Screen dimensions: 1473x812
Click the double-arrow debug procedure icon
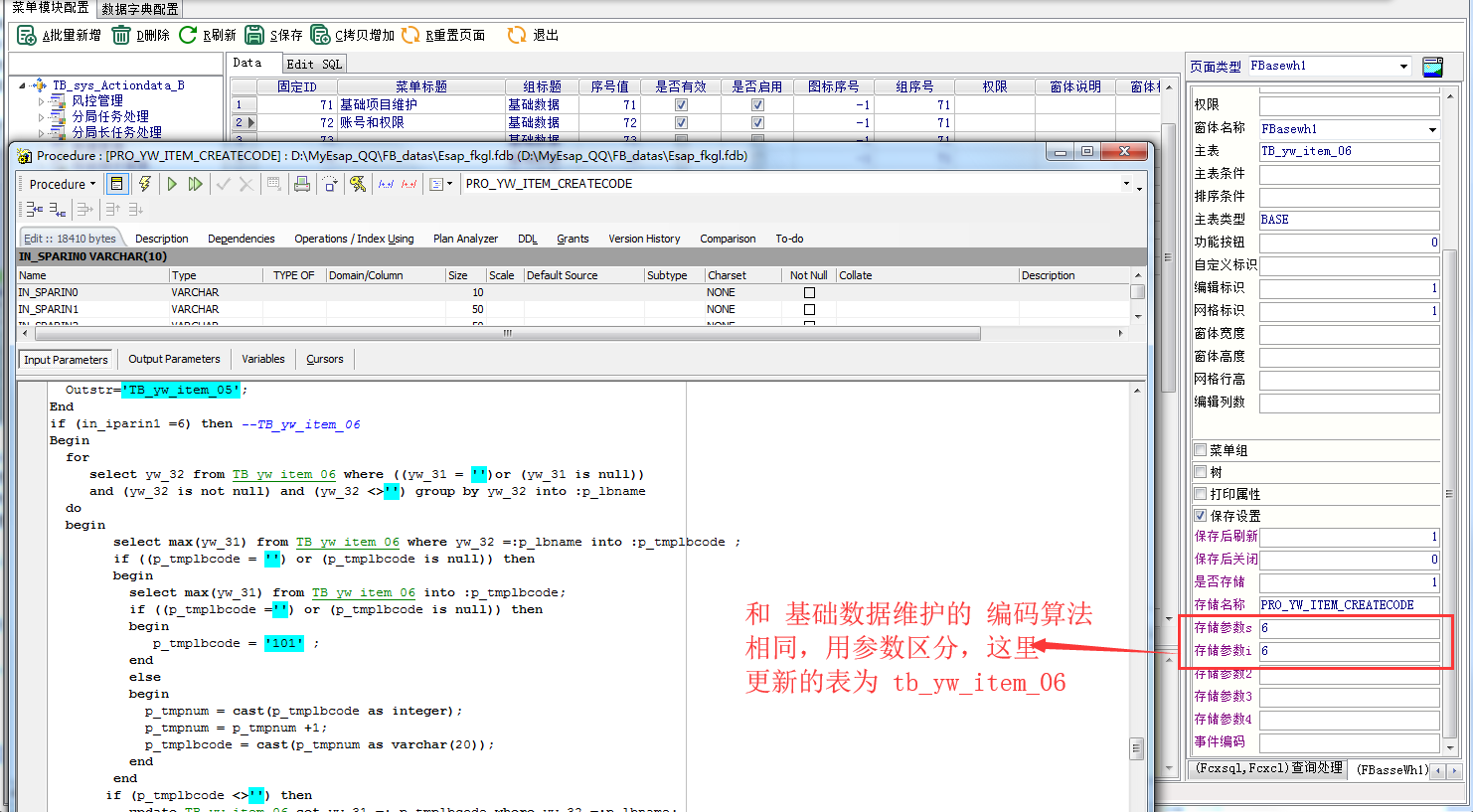[x=195, y=184]
